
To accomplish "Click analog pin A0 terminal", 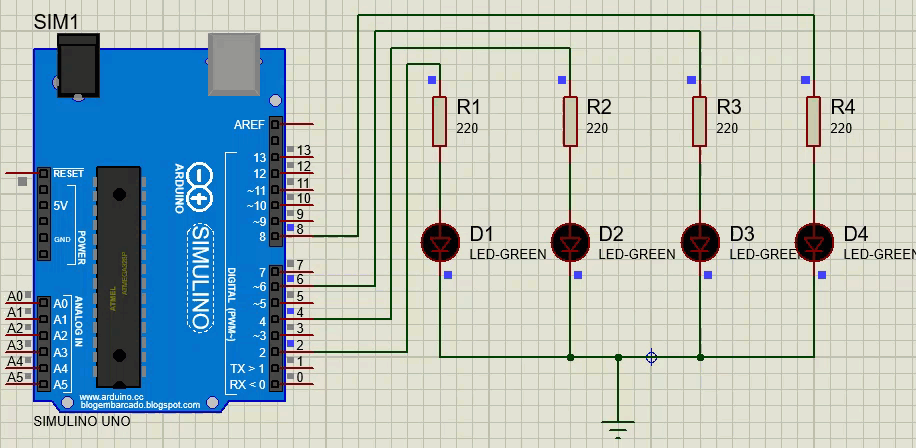I will click(43, 303).
